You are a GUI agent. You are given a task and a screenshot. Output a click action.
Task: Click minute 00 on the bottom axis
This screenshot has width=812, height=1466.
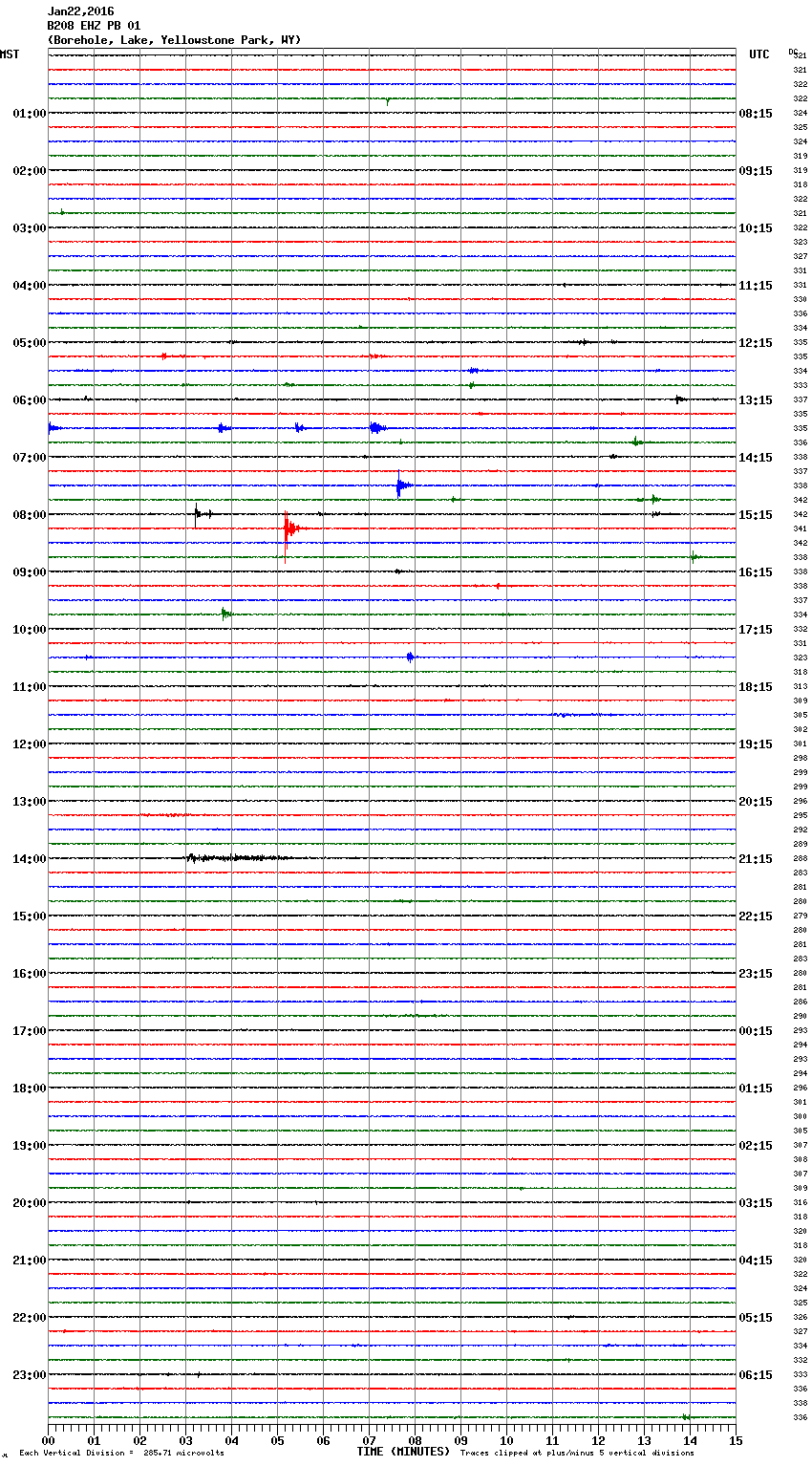48,1440
